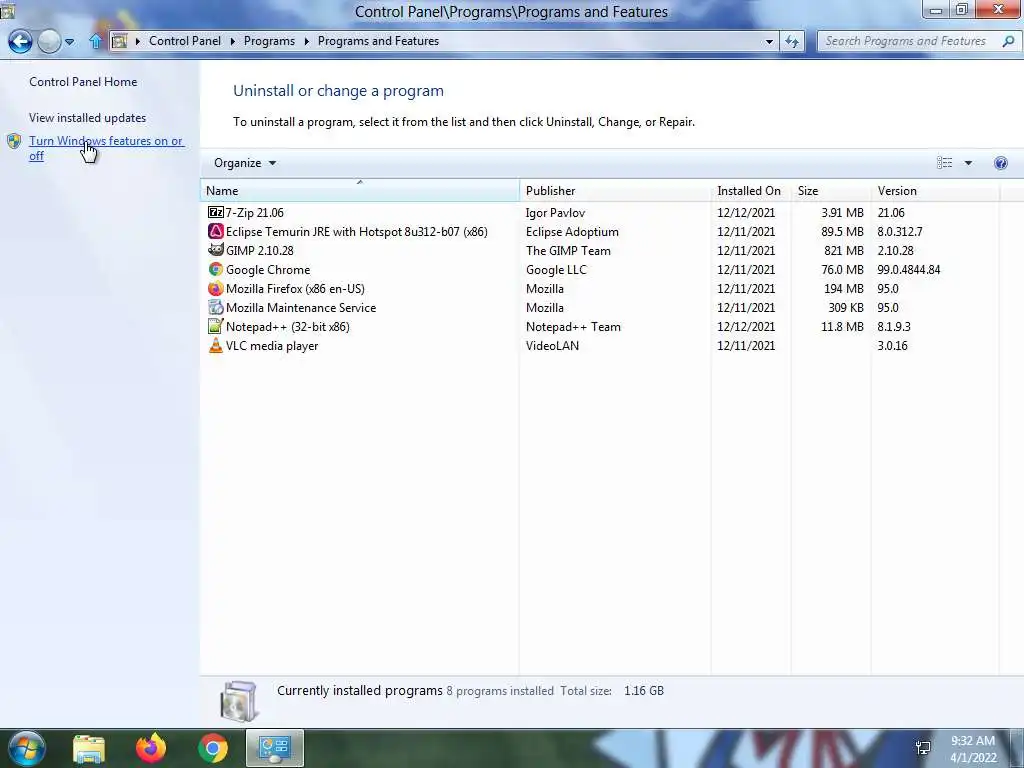
Task: Click the Notepad++ list icon
Action: tap(216, 326)
